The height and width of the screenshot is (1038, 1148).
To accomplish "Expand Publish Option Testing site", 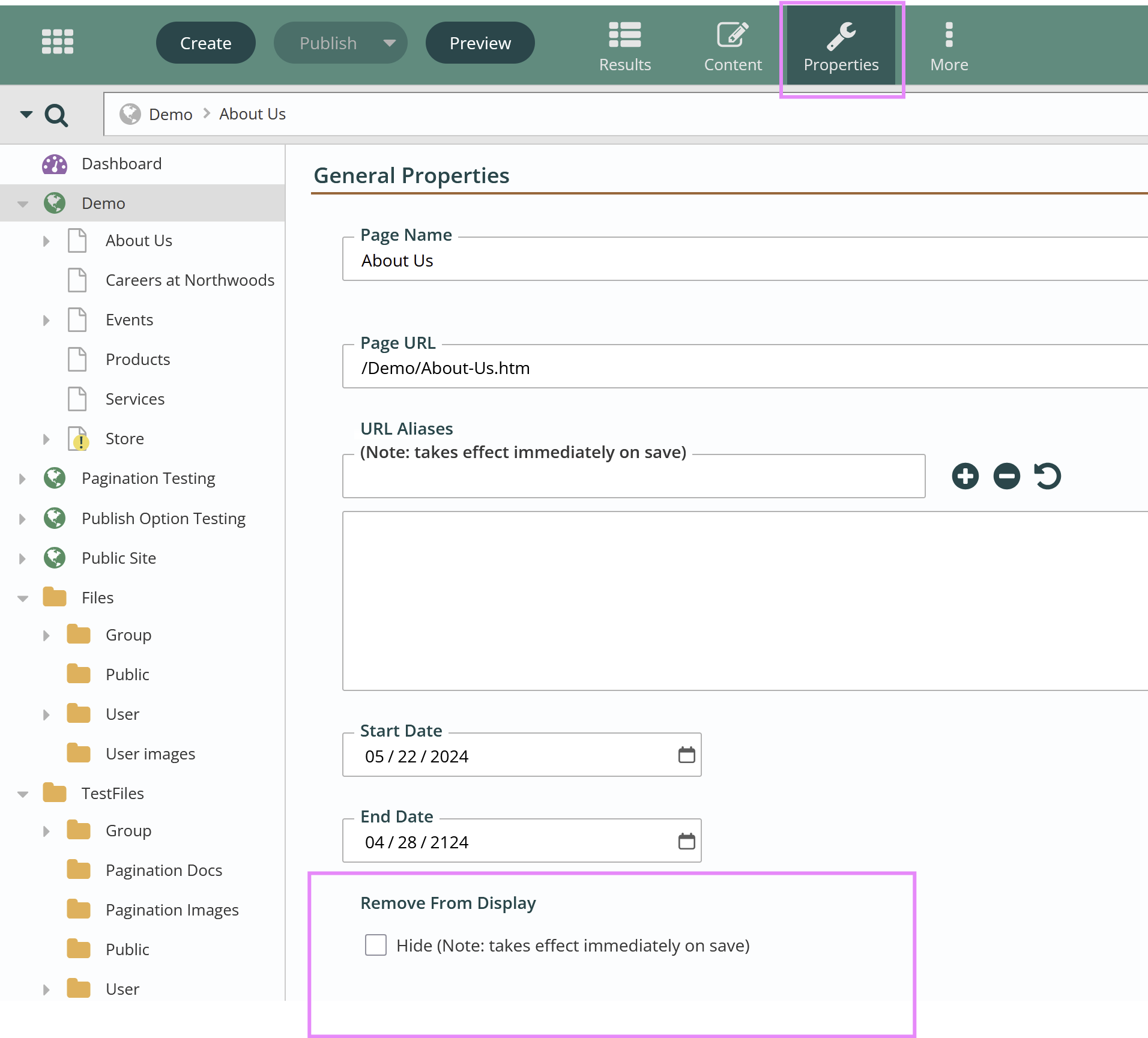I will 22,519.
